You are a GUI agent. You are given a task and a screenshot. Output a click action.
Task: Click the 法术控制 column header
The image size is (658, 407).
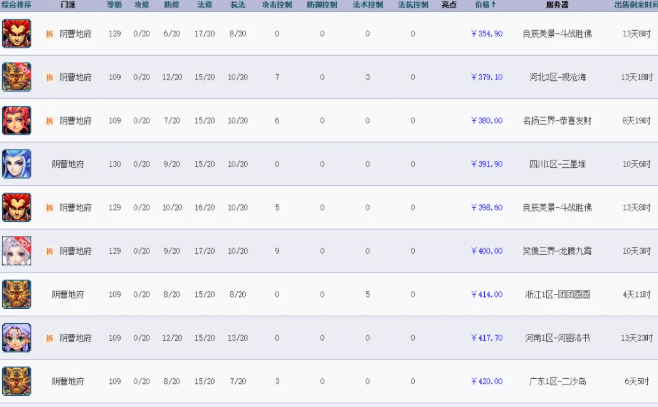[x=367, y=5]
